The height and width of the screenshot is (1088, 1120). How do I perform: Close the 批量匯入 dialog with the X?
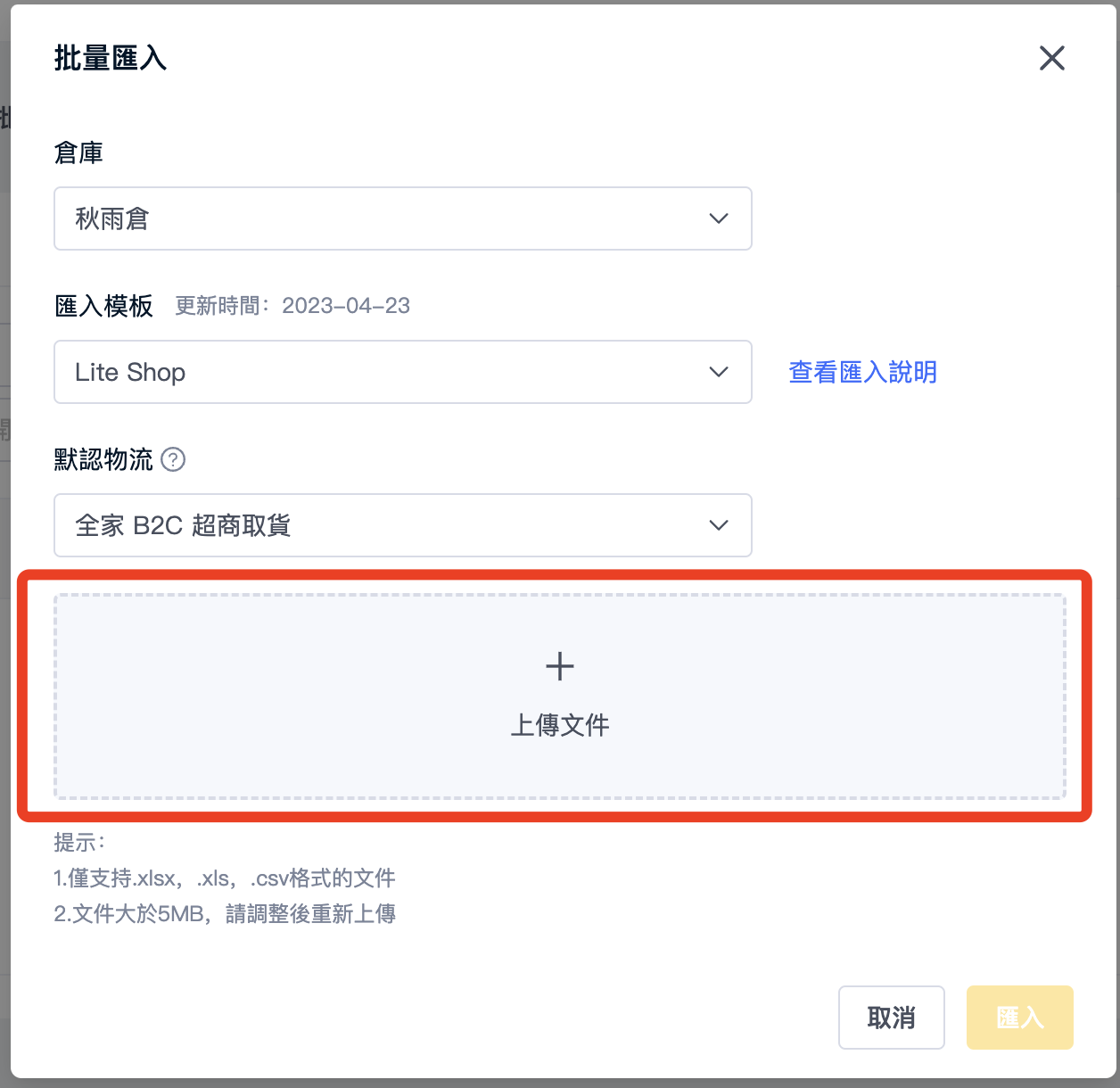pyautogui.click(x=1052, y=59)
